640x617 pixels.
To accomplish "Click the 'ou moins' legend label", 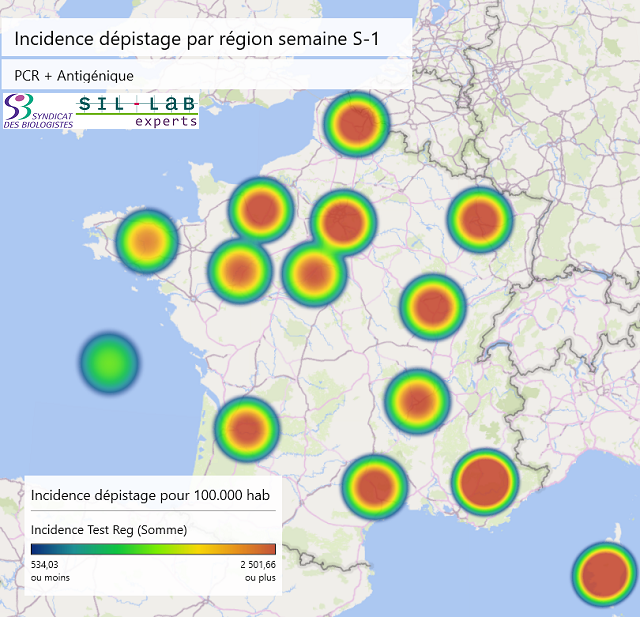I will tap(50, 578).
